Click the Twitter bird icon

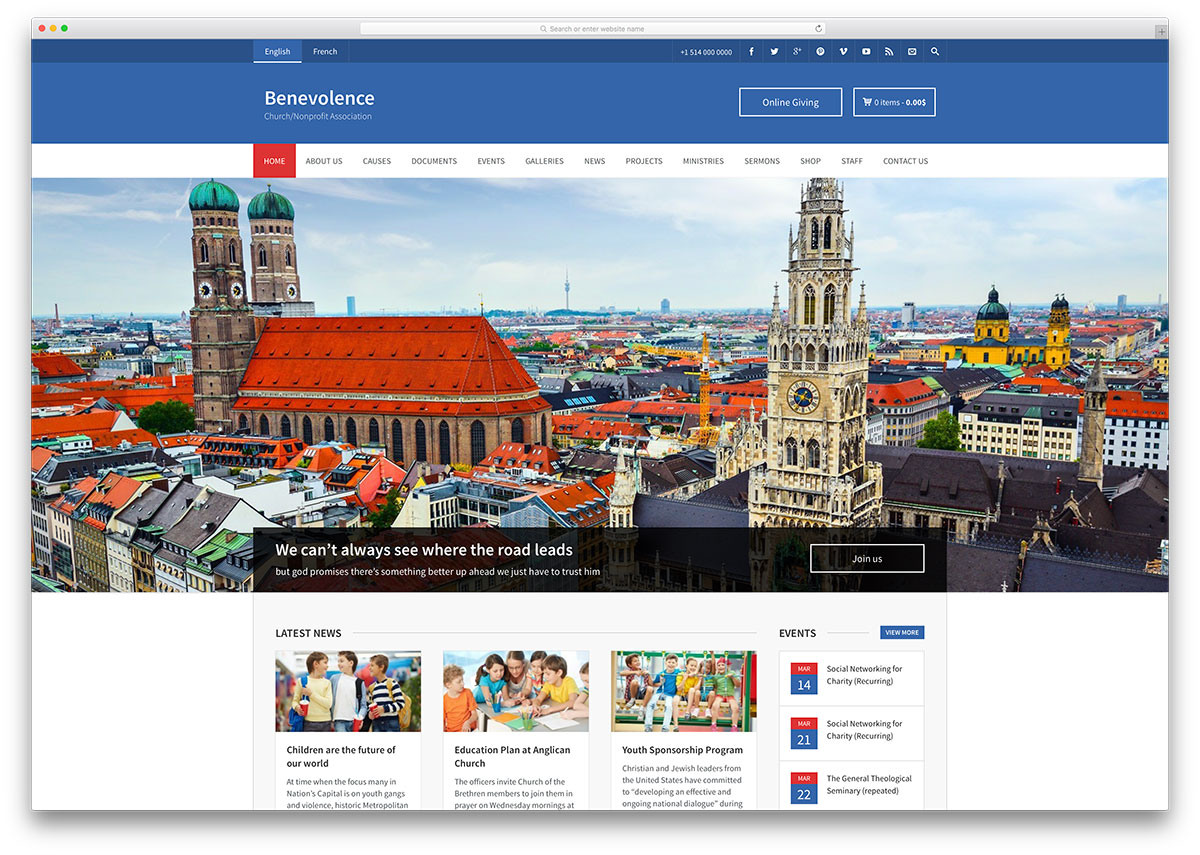(x=774, y=51)
